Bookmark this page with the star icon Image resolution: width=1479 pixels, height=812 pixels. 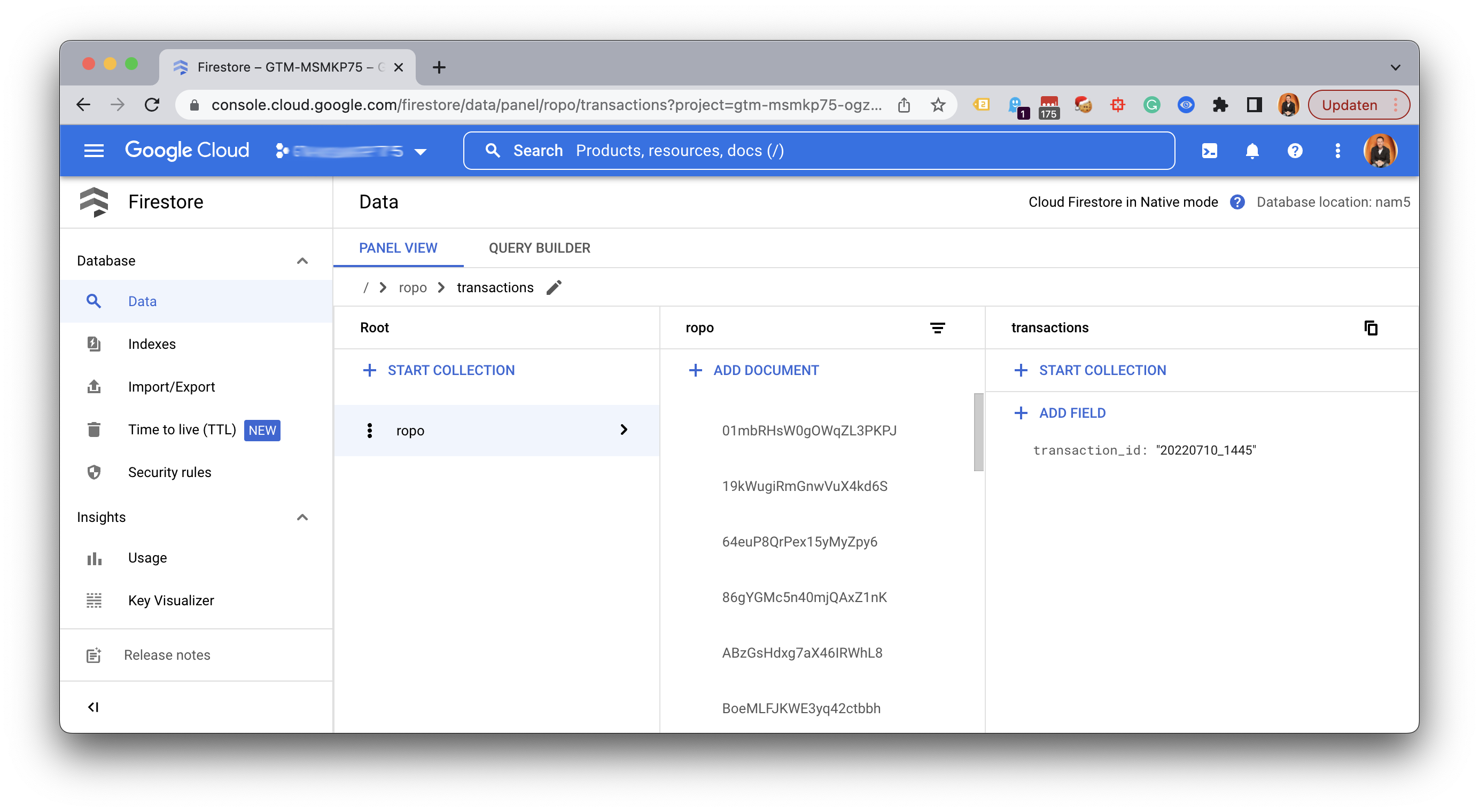[x=938, y=105]
